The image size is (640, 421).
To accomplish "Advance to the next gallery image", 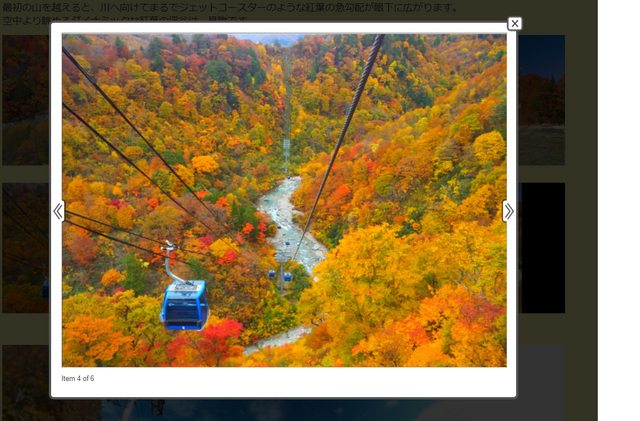I will 508,211.
